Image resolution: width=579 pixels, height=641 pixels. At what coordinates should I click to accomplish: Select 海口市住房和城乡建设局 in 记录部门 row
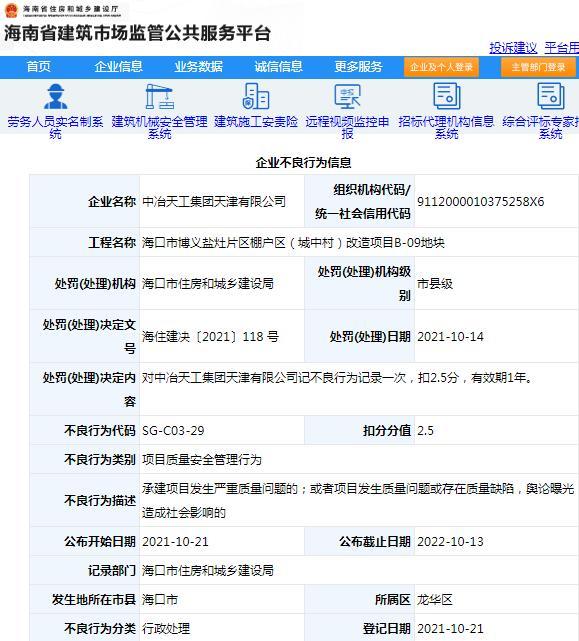point(208,571)
